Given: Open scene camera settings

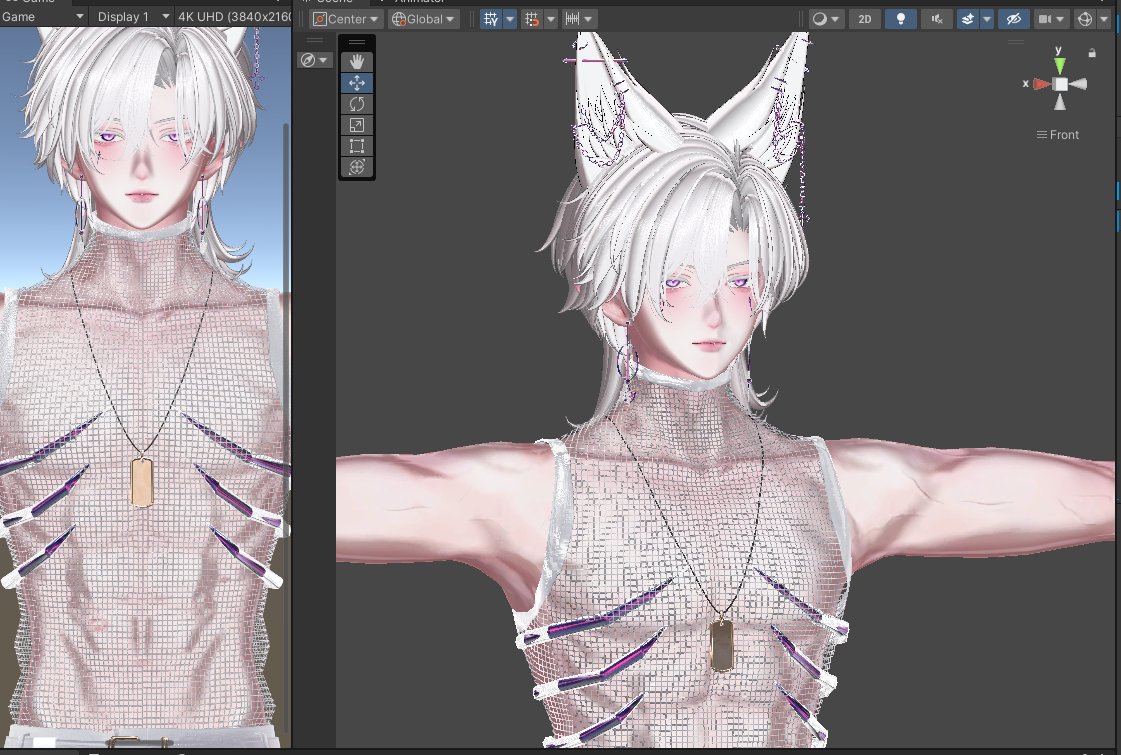Looking at the screenshot, I should 1051,19.
